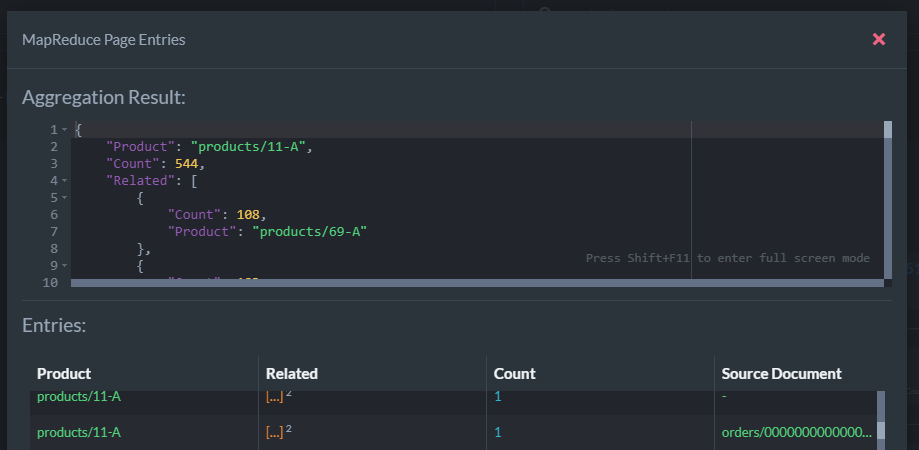
Task: Click the Count value 1 in the dash-source row
Action: tap(498, 397)
